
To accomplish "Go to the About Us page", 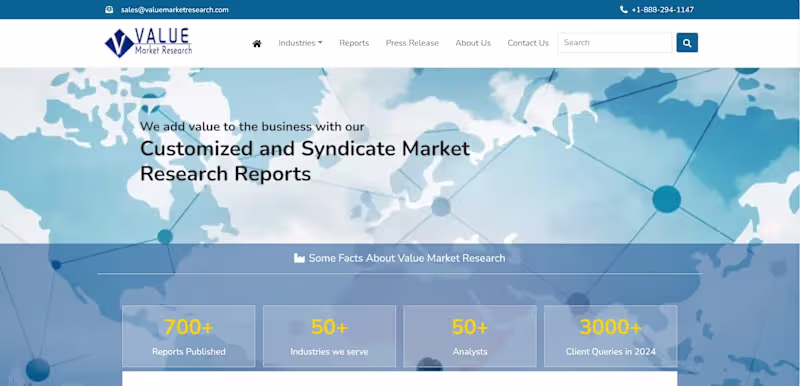I will coord(473,43).
